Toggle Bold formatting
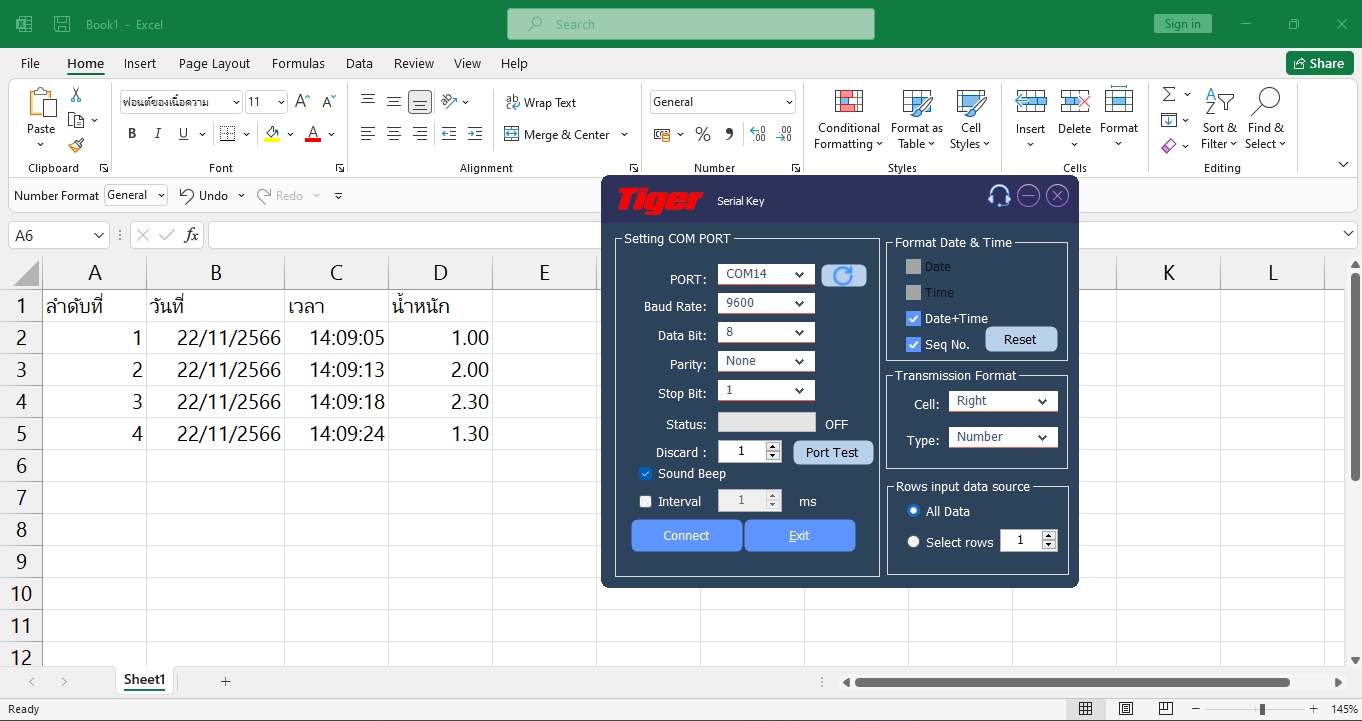Image resolution: width=1362 pixels, height=721 pixels. point(132,134)
